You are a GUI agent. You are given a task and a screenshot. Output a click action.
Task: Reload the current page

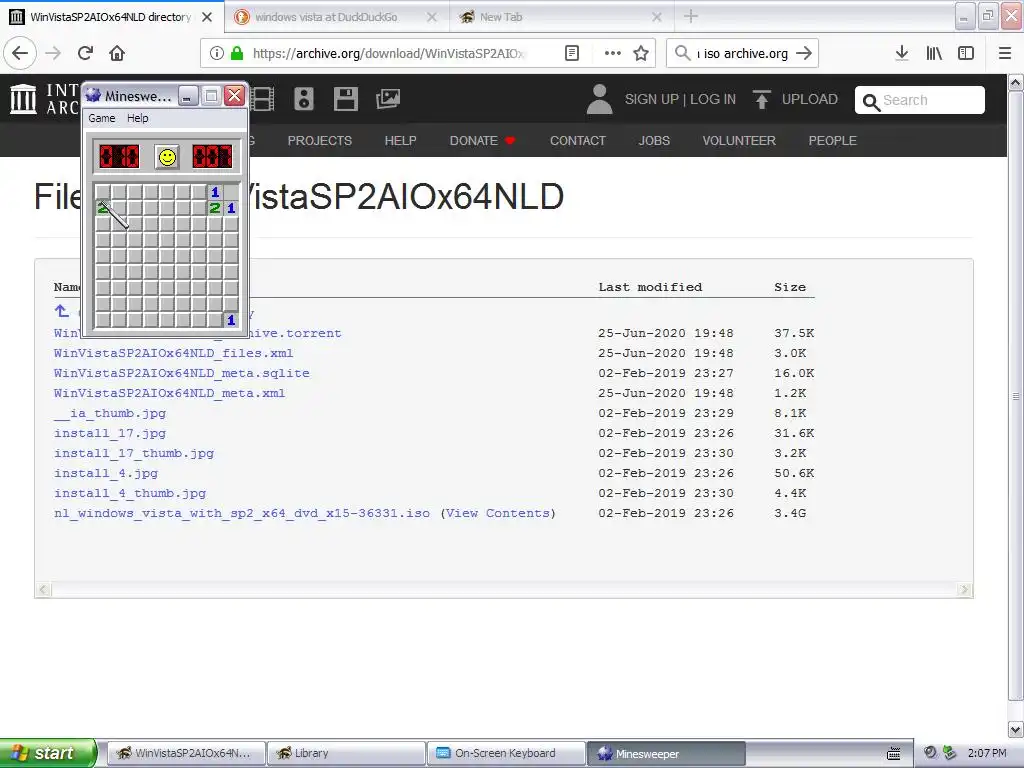click(85, 53)
